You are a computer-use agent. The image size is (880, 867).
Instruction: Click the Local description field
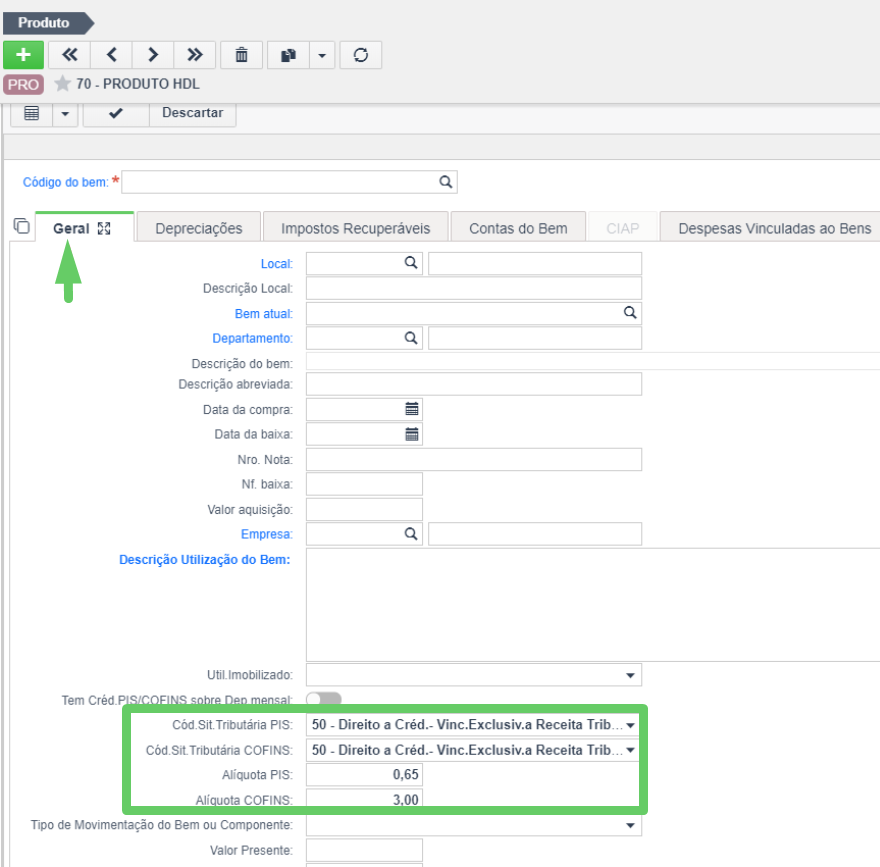[535, 264]
